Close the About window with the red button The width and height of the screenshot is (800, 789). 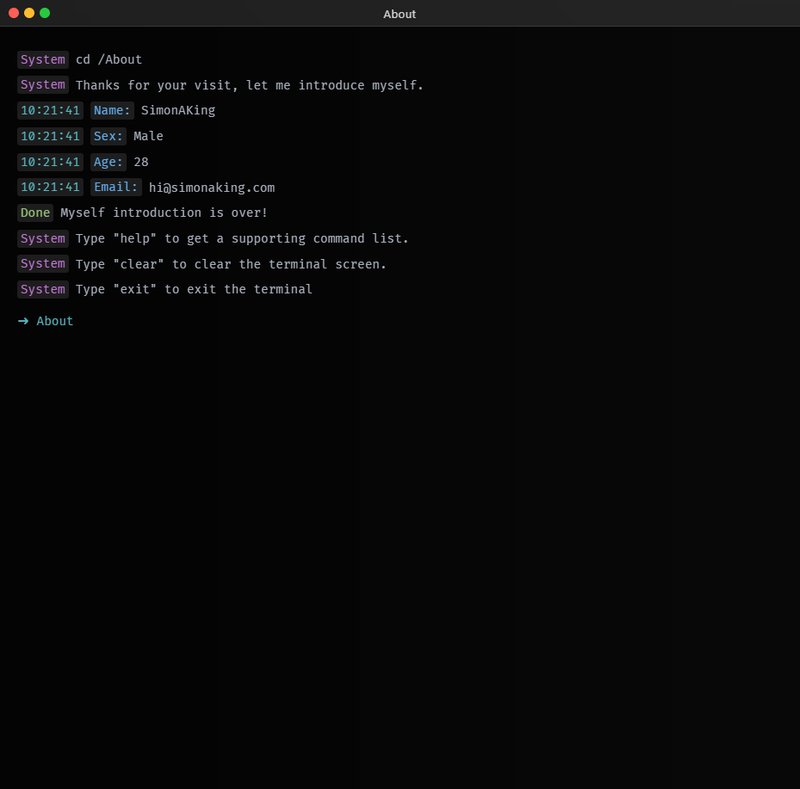(x=14, y=13)
